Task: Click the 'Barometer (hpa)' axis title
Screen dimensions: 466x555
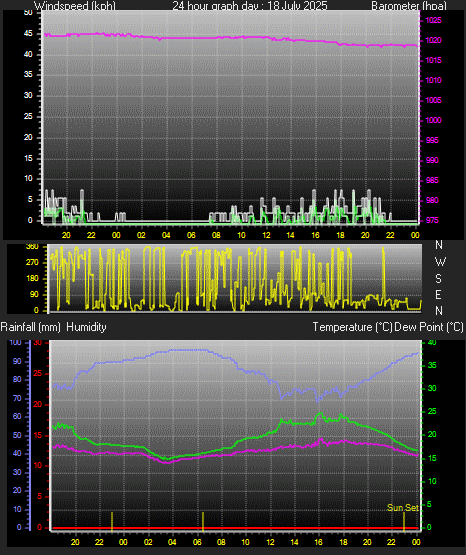Action: pos(409,5)
